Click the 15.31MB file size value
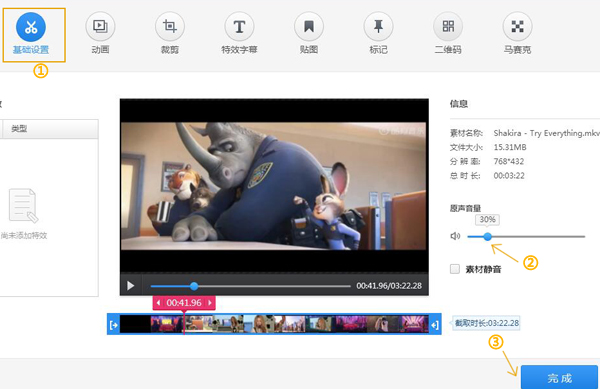 pos(510,147)
